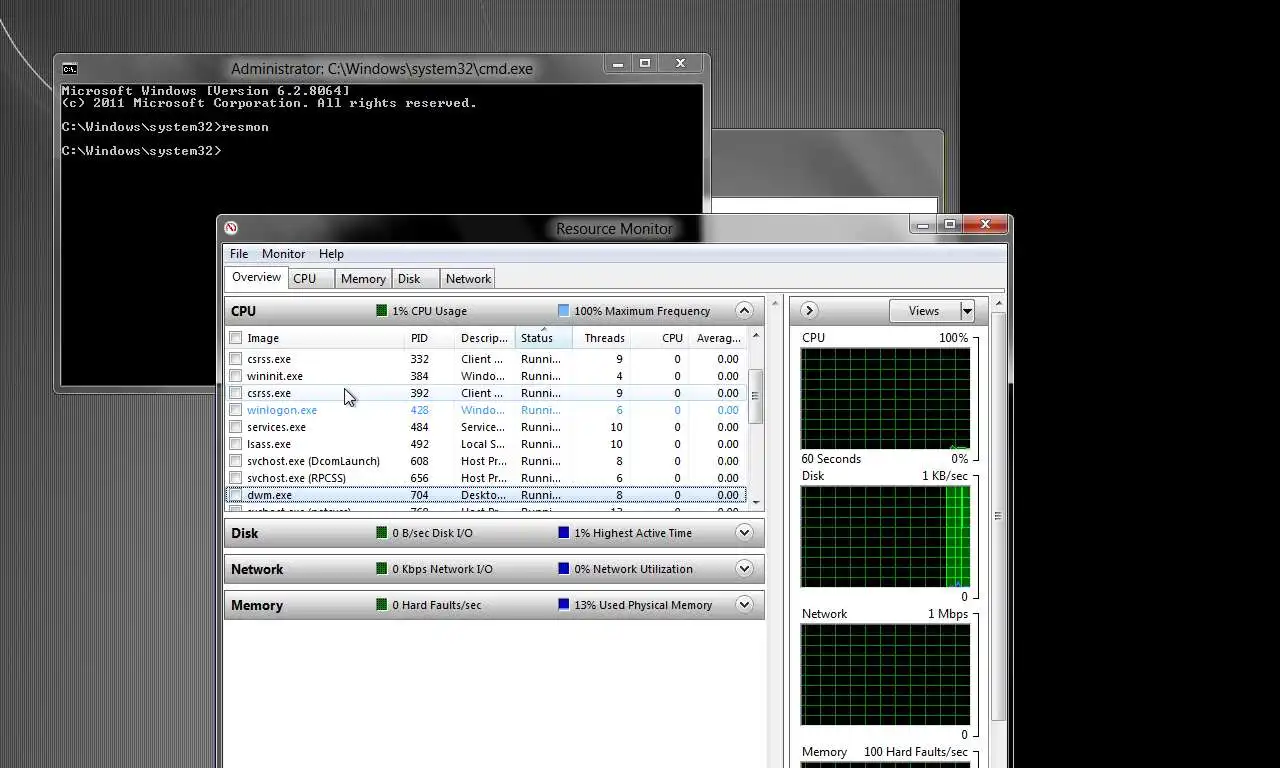Maximize the cmd.exe window
Viewport: 1280px width, 768px height.
coord(645,63)
